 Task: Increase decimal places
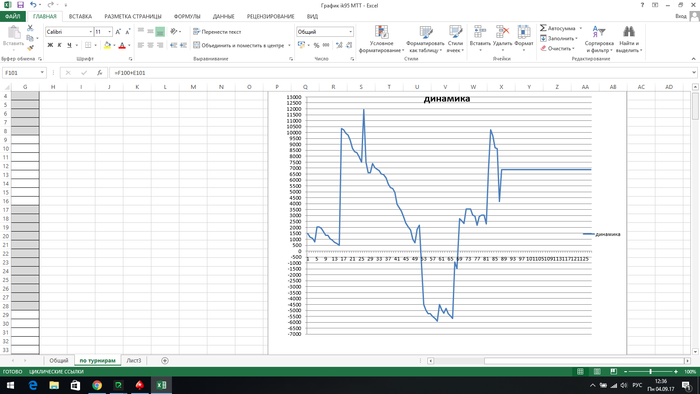[x=339, y=45]
